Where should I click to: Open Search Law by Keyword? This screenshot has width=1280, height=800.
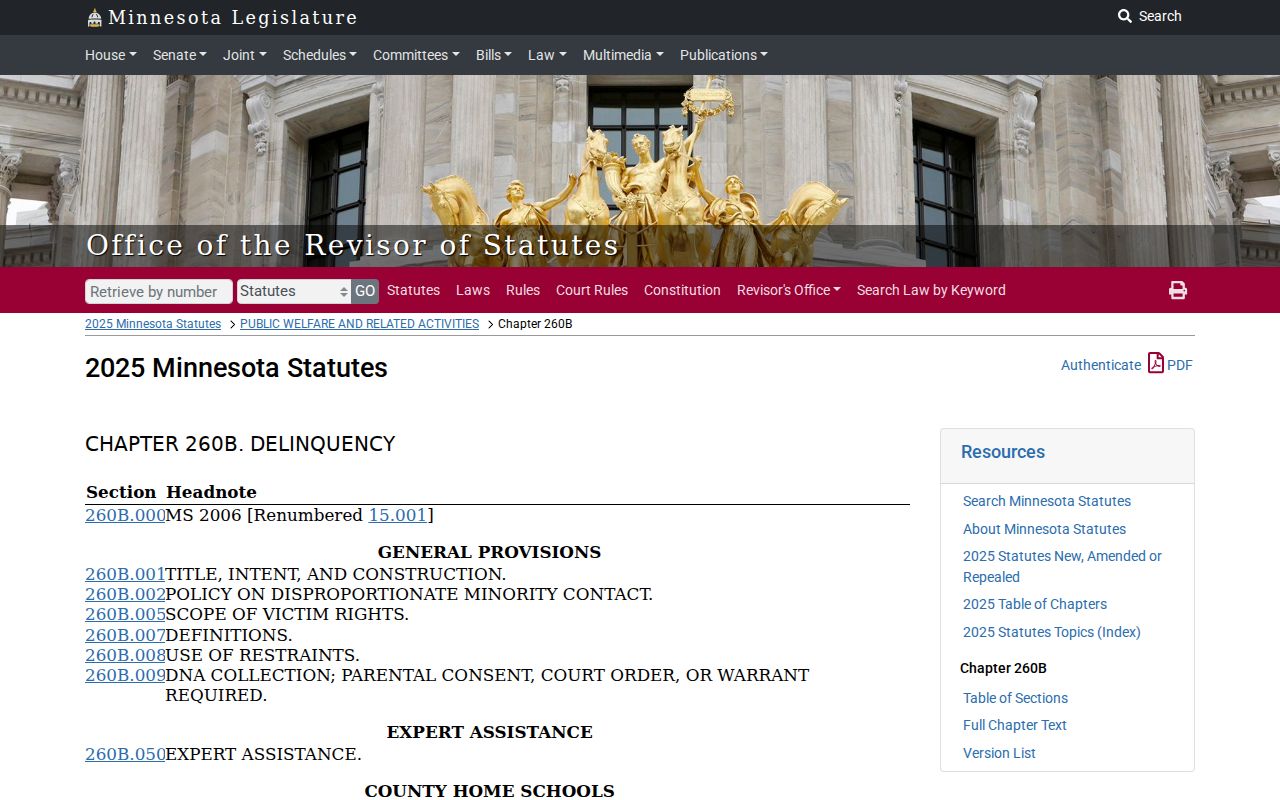(931, 290)
